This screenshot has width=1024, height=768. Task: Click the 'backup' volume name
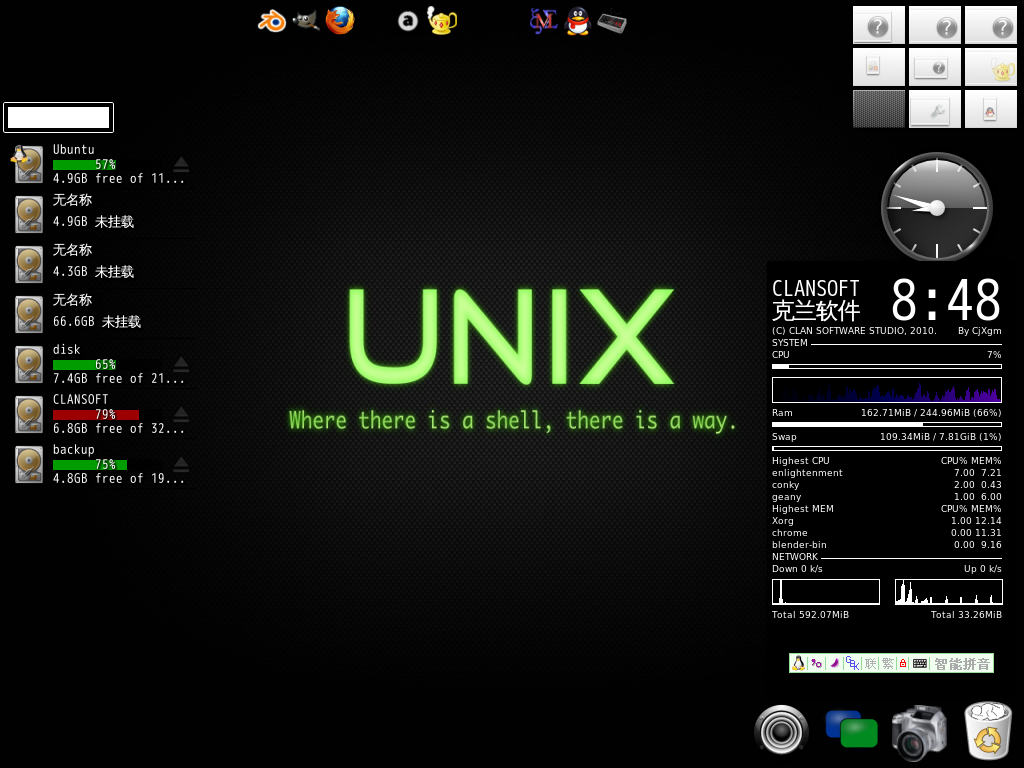[74, 449]
